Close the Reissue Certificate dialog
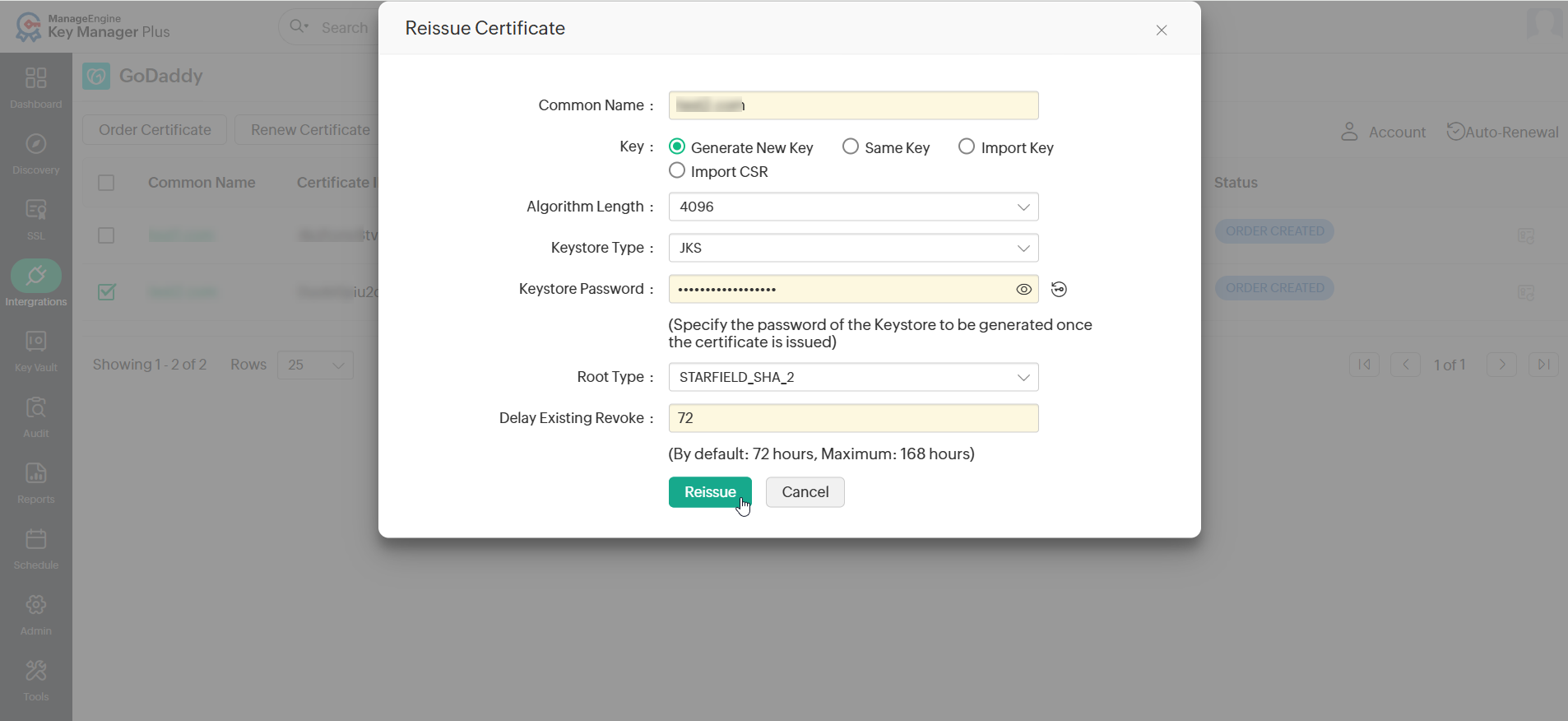Viewport: 1568px width, 721px height. coord(1162,30)
